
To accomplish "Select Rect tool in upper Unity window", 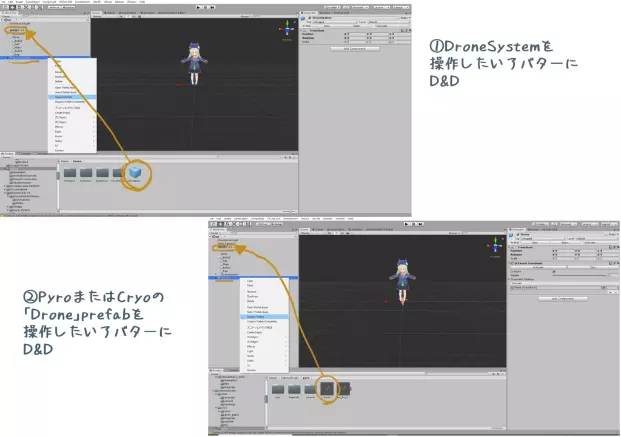I will pyautogui.click(x=34, y=7).
